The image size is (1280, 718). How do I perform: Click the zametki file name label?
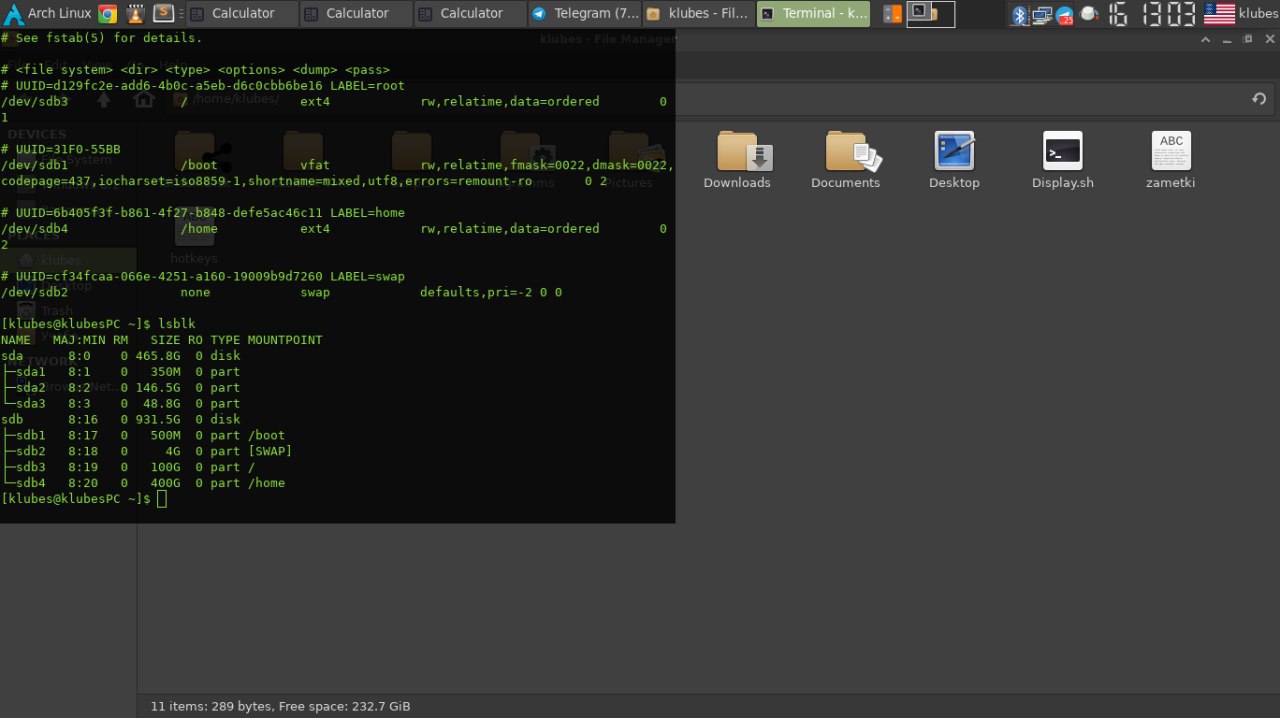click(x=1171, y=183)
